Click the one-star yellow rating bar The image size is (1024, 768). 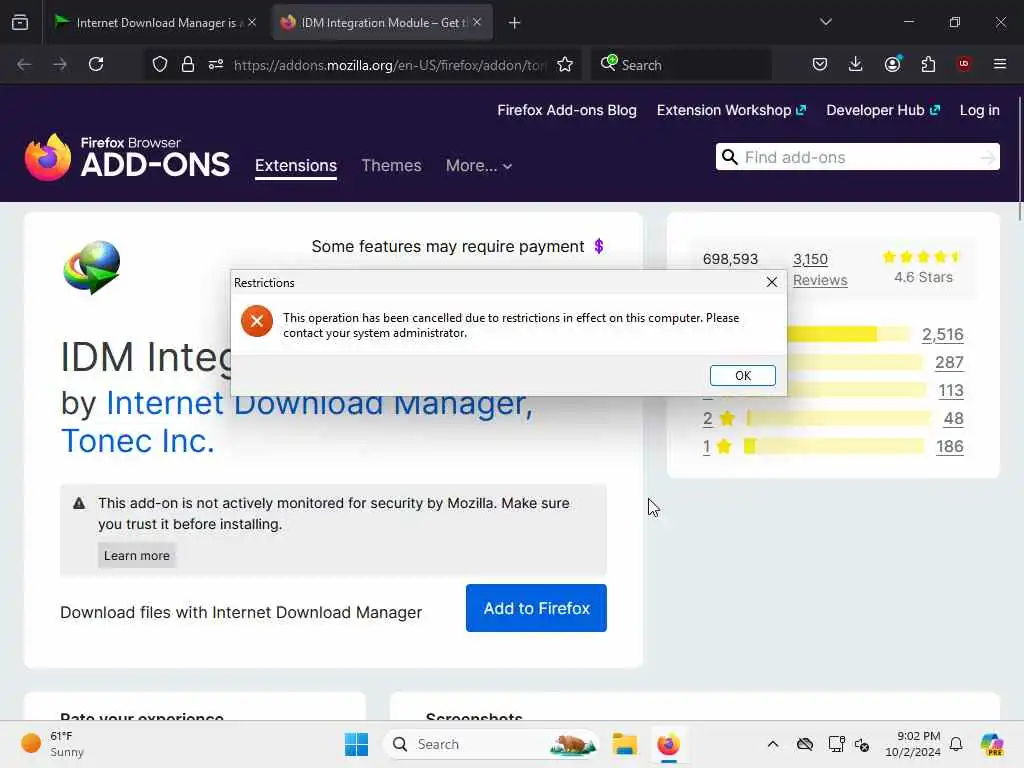(x=834, y=447)
